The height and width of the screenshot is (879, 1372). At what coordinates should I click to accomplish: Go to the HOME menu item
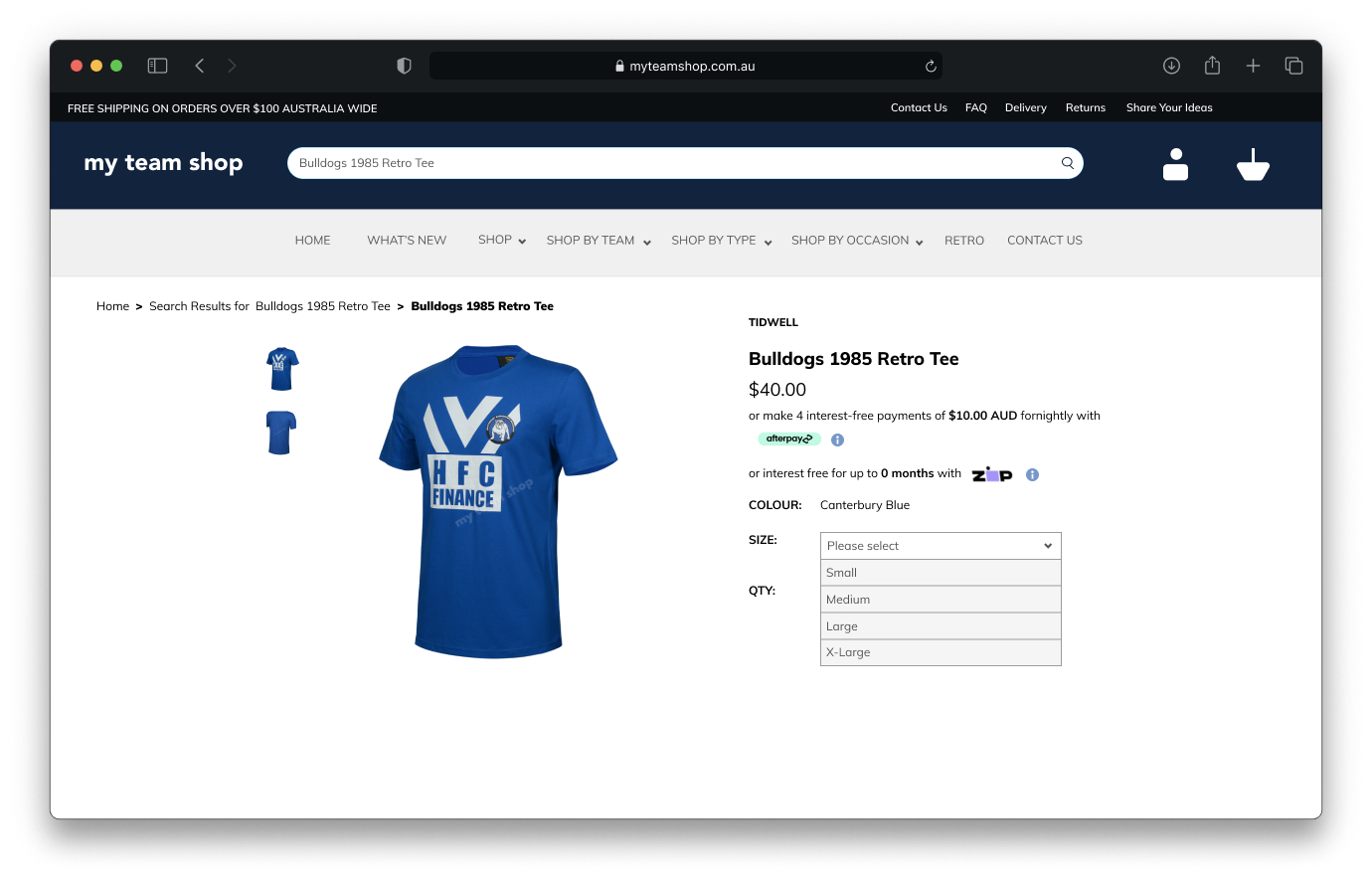pyautogui.click(x=312, y=241)
